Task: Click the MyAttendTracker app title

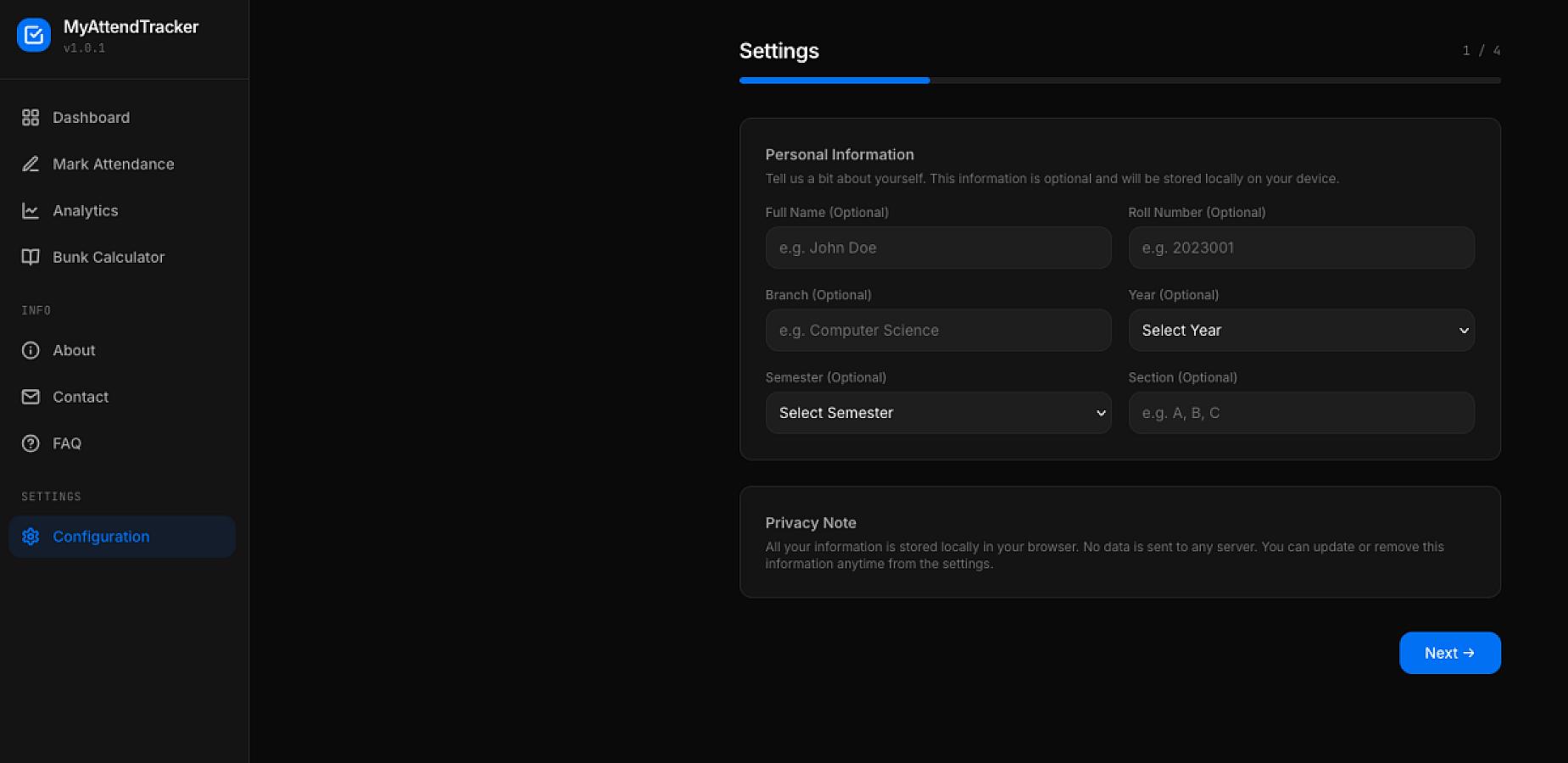Action: [131, 27]
